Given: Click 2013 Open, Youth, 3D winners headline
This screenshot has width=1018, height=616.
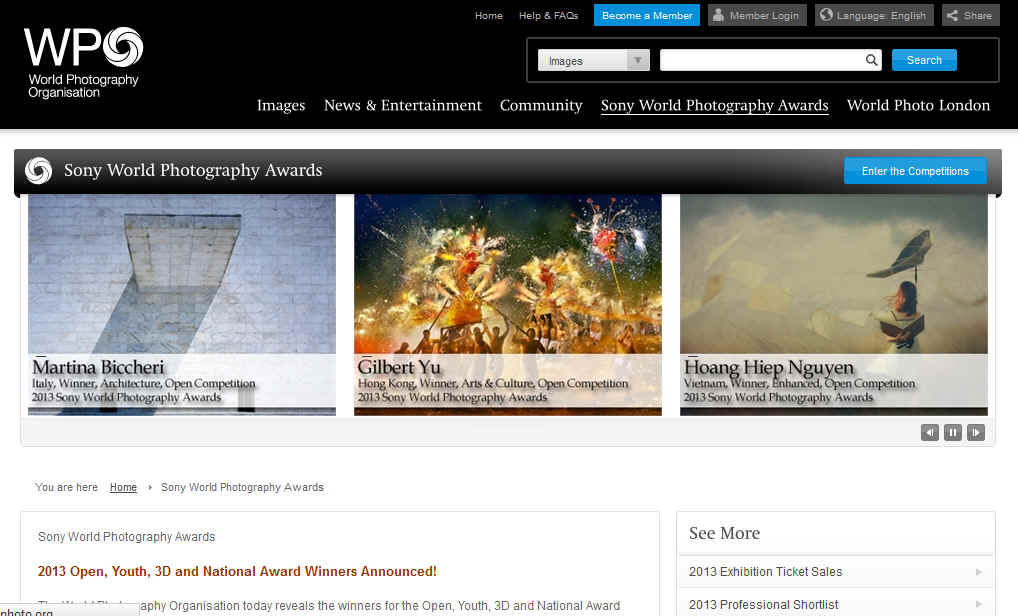Looking at the screenshot, I should click(x=237, y=571).
